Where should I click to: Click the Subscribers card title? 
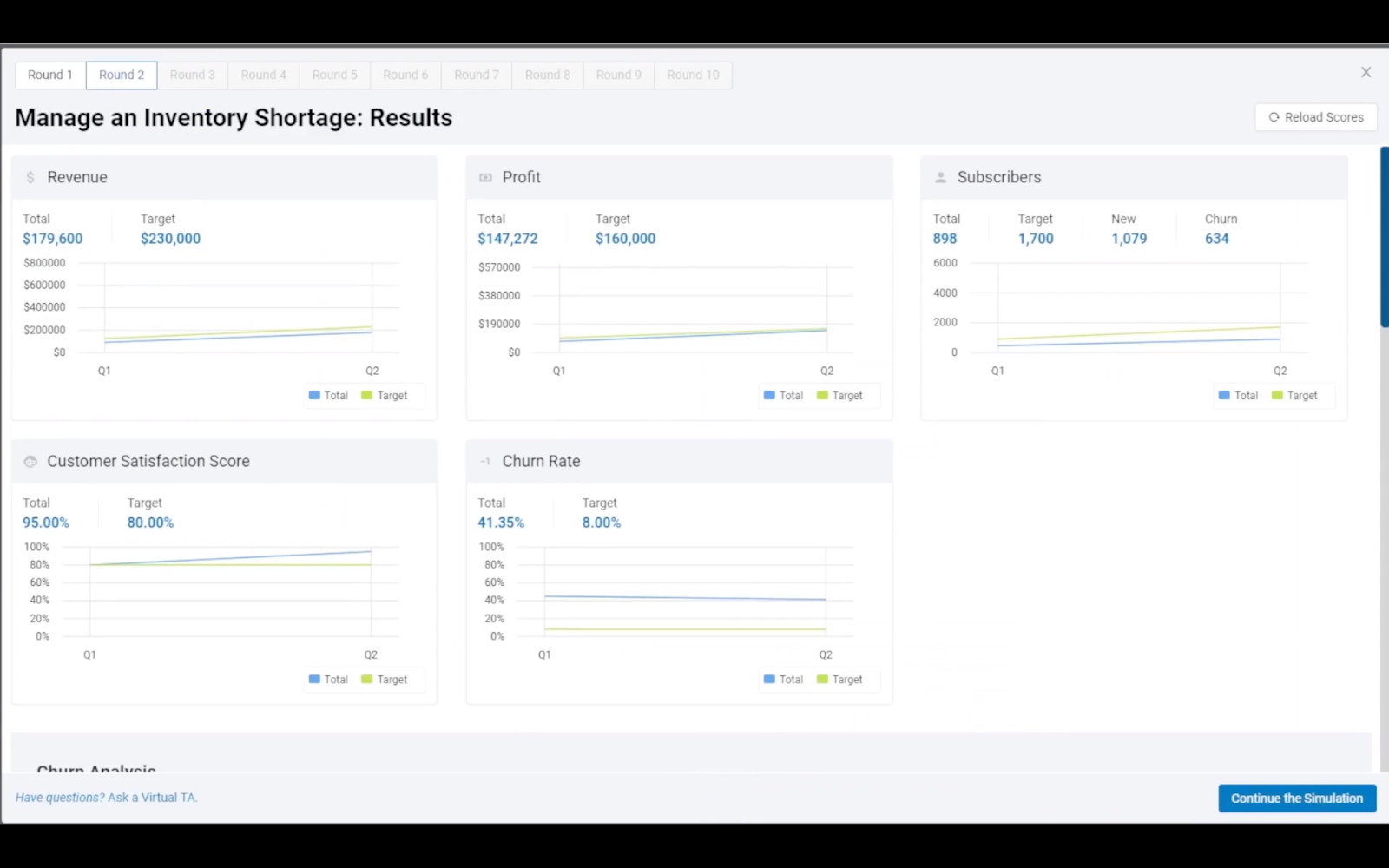coord(999,177)
